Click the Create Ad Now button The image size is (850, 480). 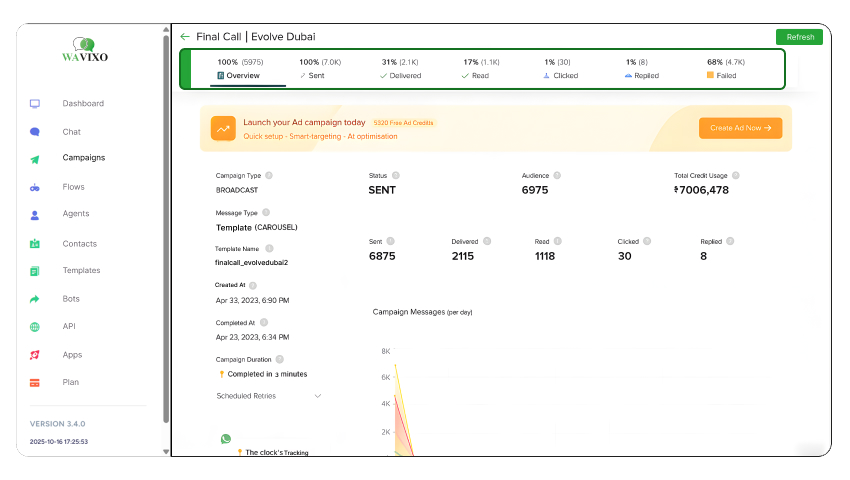point(740,128)
